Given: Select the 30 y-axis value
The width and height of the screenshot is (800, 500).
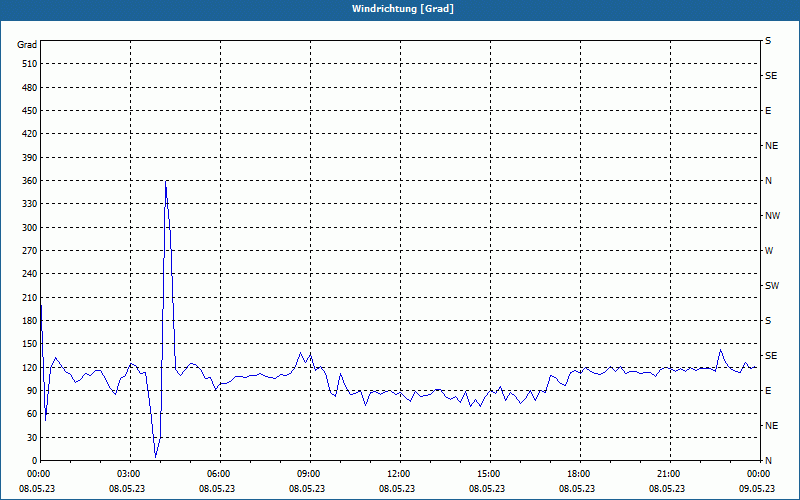Looking at the screenshot, I should point(32,438).
